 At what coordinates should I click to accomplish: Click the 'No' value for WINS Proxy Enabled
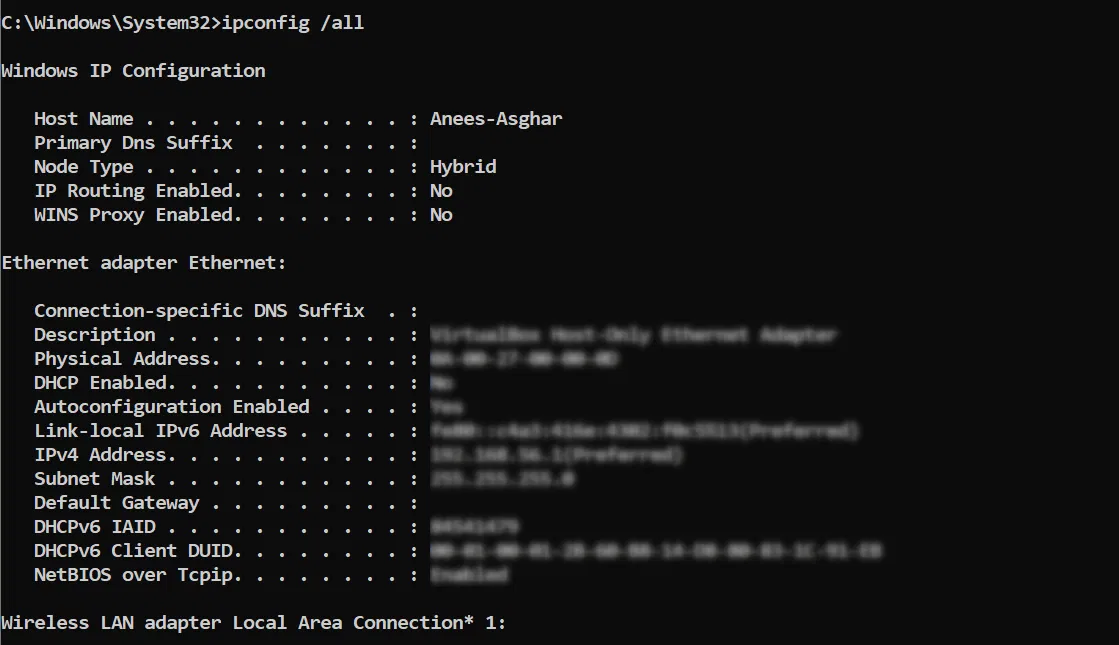[441, 215]
